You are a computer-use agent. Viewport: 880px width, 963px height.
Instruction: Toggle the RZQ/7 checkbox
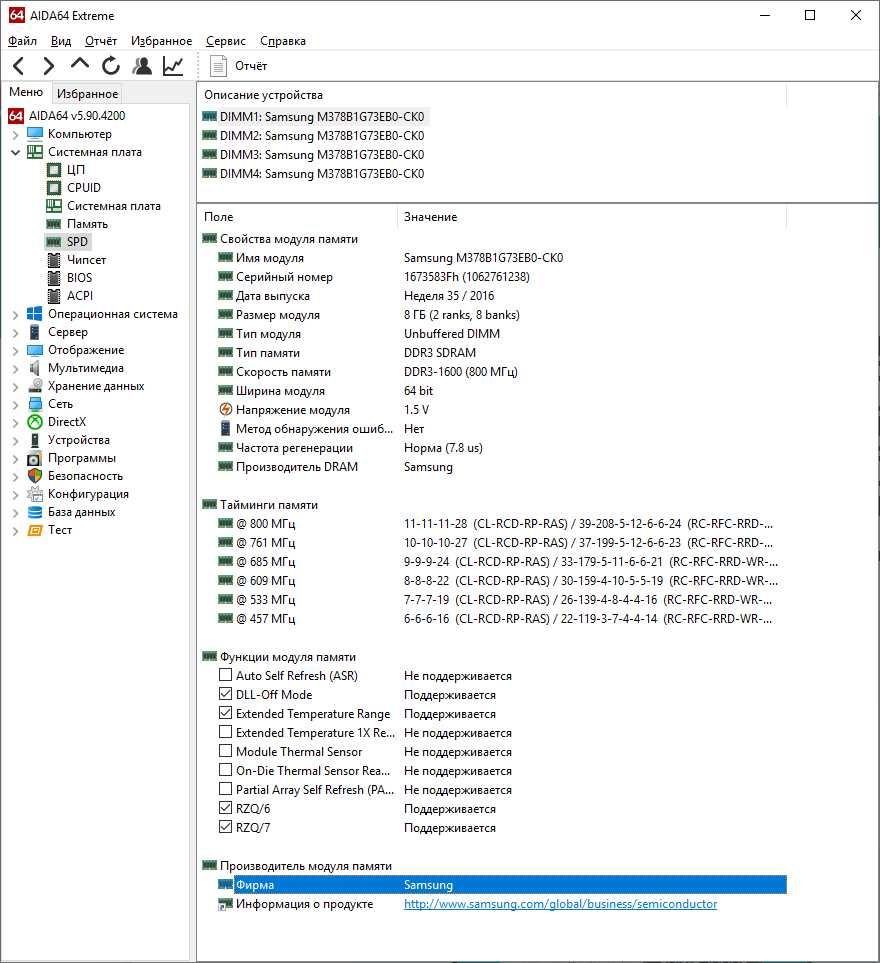click(x=225, y=827)
